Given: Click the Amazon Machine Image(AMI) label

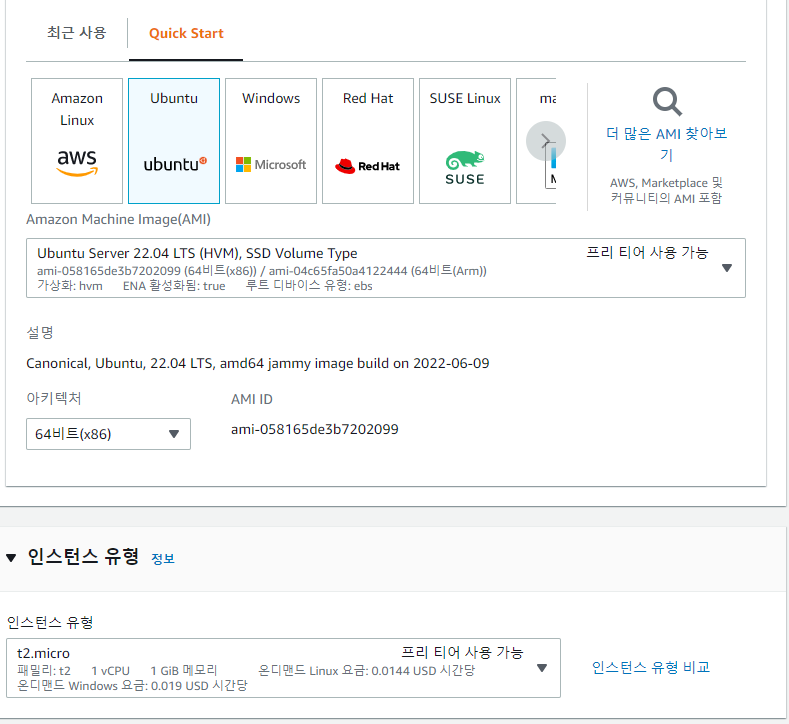Looking at the screenshot, I should click(118, 219).
